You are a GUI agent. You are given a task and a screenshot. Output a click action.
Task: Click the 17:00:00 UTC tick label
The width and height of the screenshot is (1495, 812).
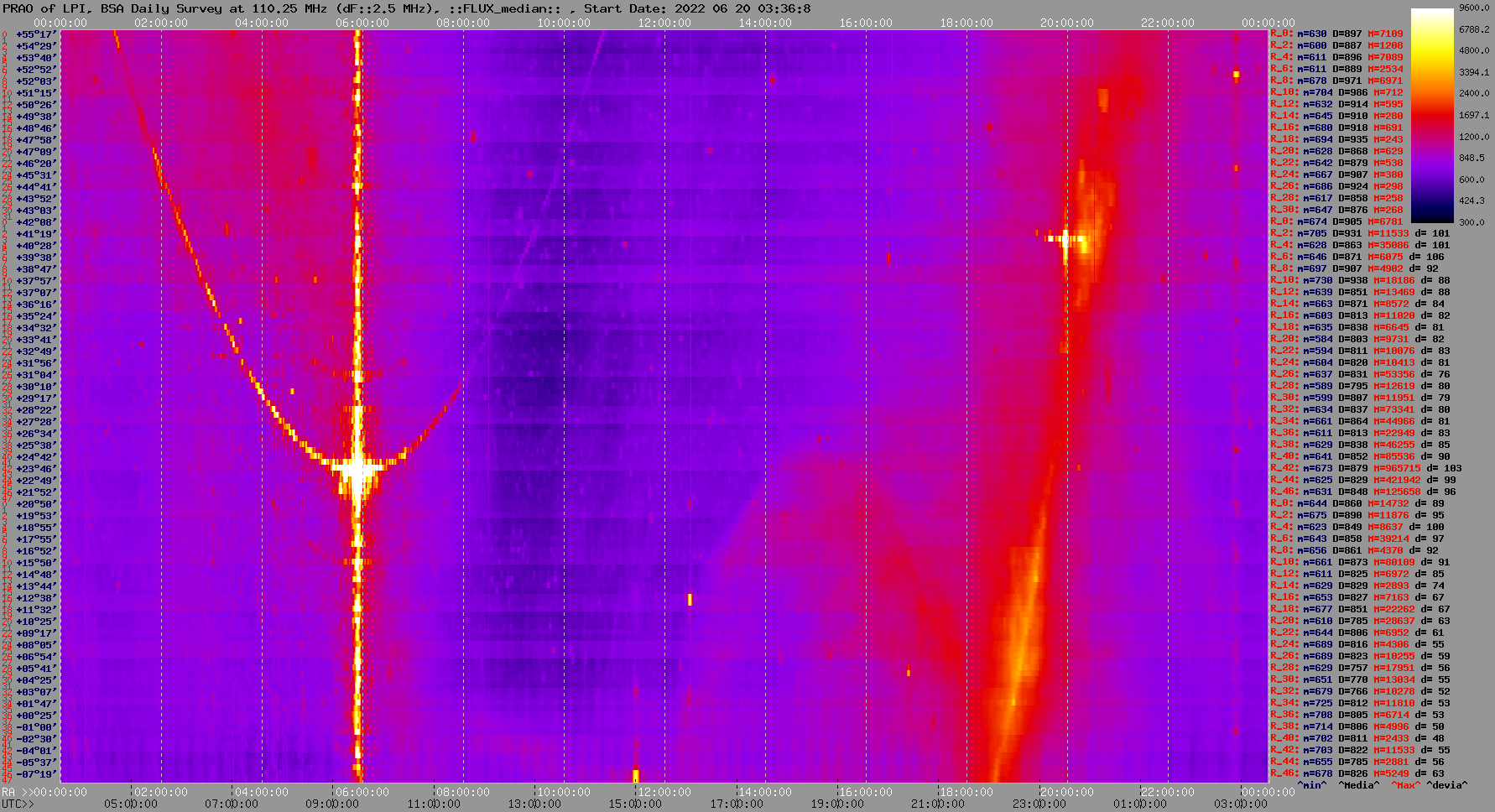tap(737, 804)
